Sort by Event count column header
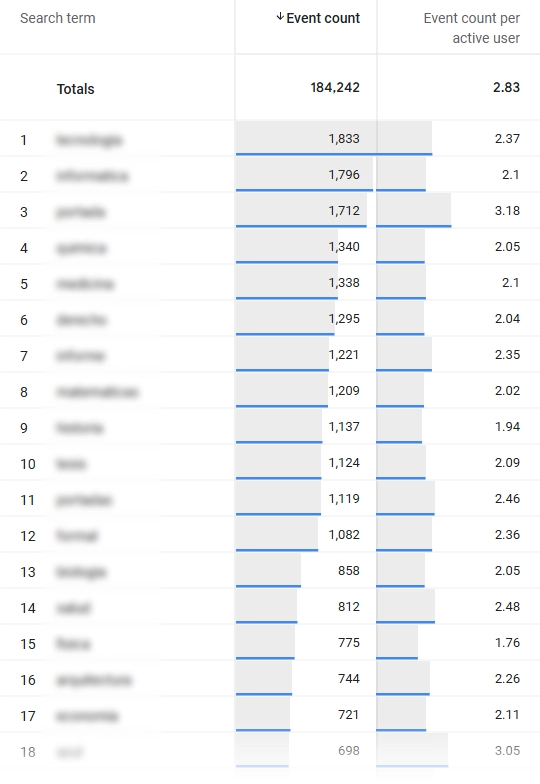Screen dimensions: 540x784 (x=323, y=18)
